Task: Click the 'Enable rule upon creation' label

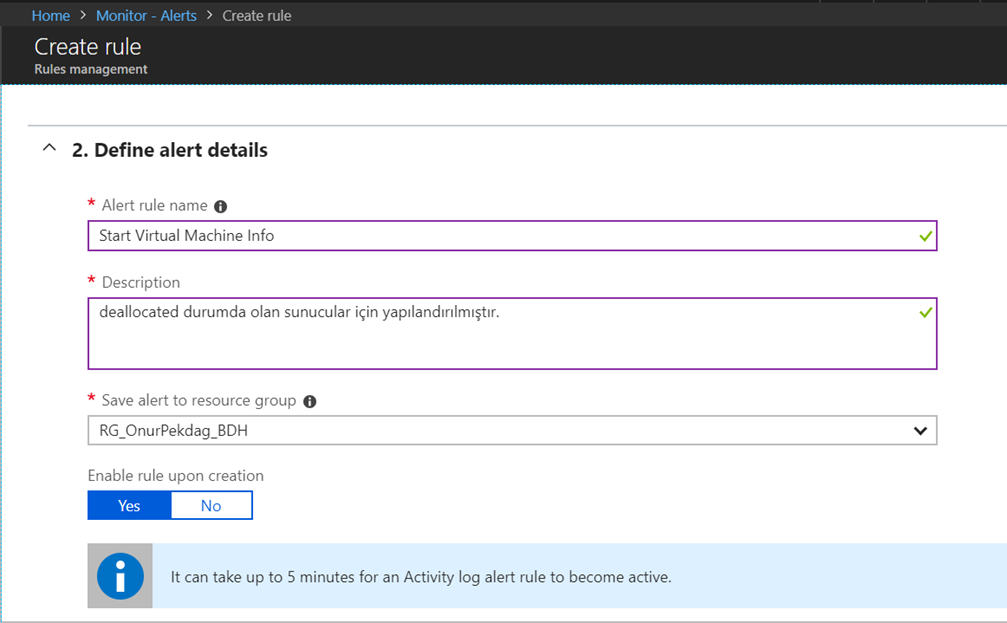Action: (175, 475)
